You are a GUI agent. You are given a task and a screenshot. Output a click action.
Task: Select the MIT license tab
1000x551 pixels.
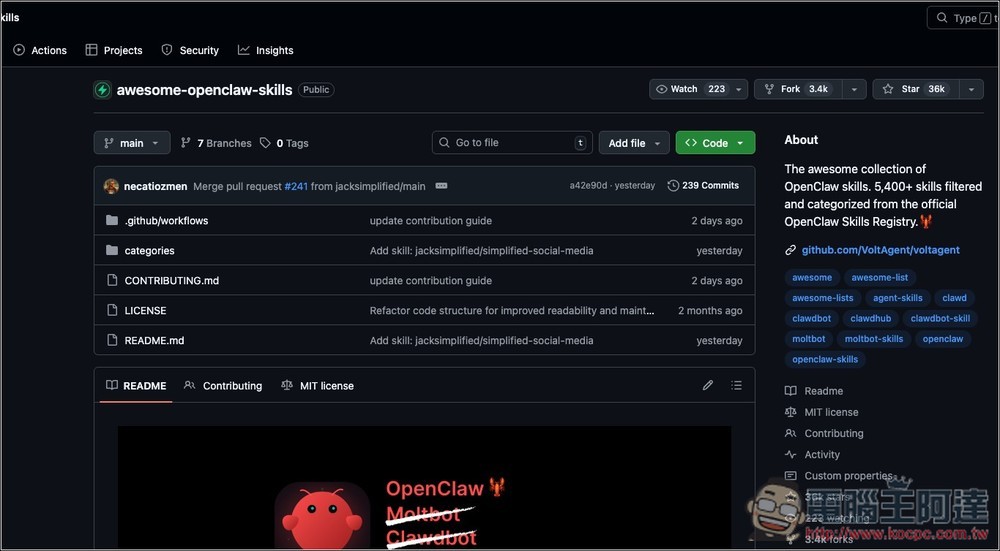coord(317,386)
